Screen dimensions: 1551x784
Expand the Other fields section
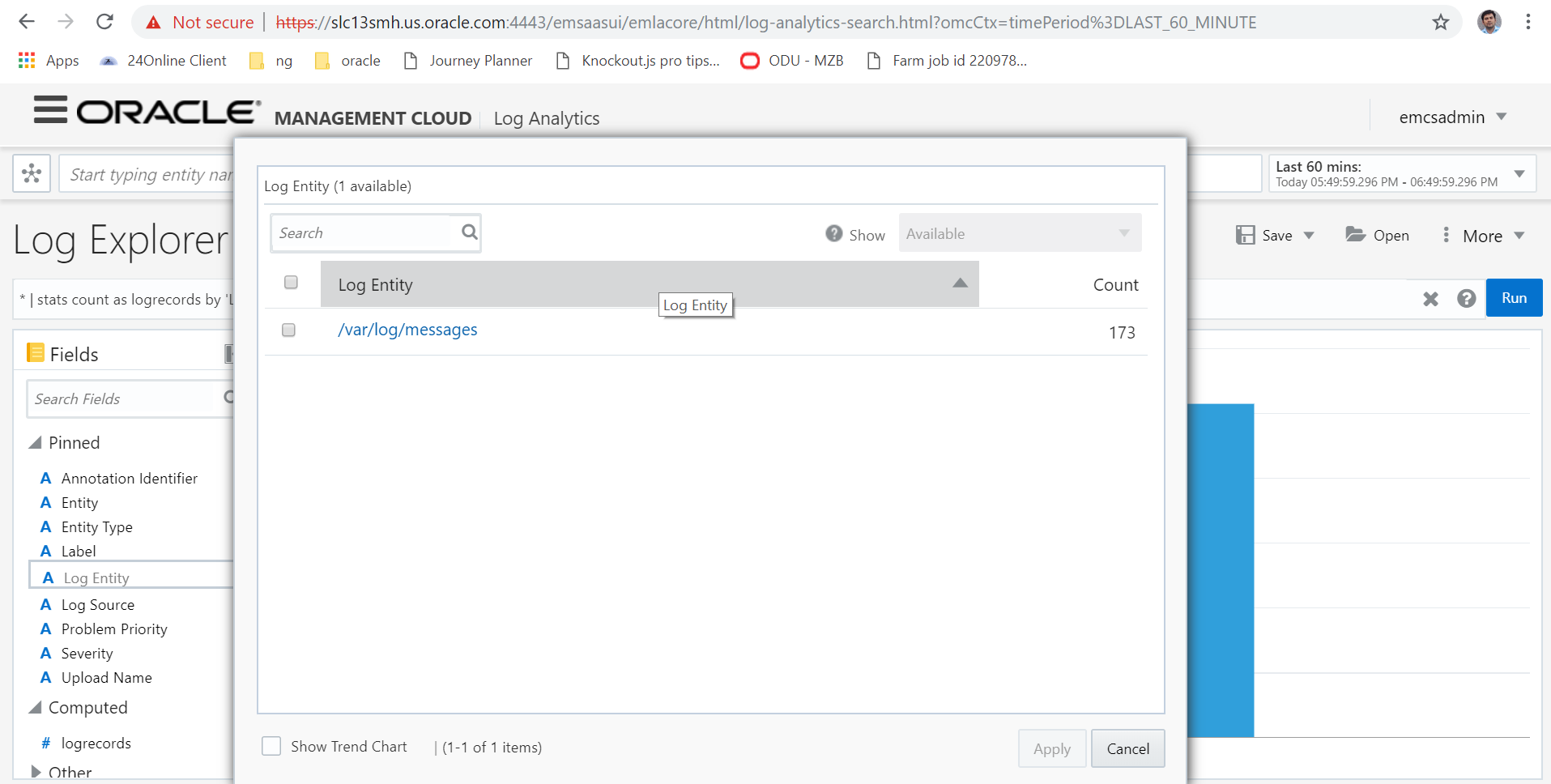35,772
